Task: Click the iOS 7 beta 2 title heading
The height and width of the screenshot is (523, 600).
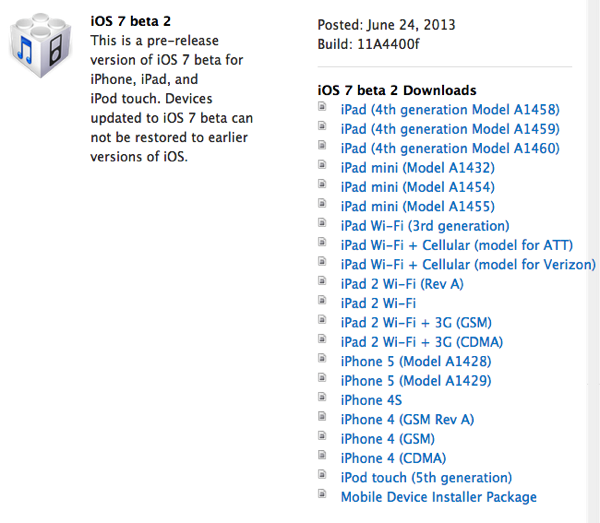Action: [x=130, y=21]
